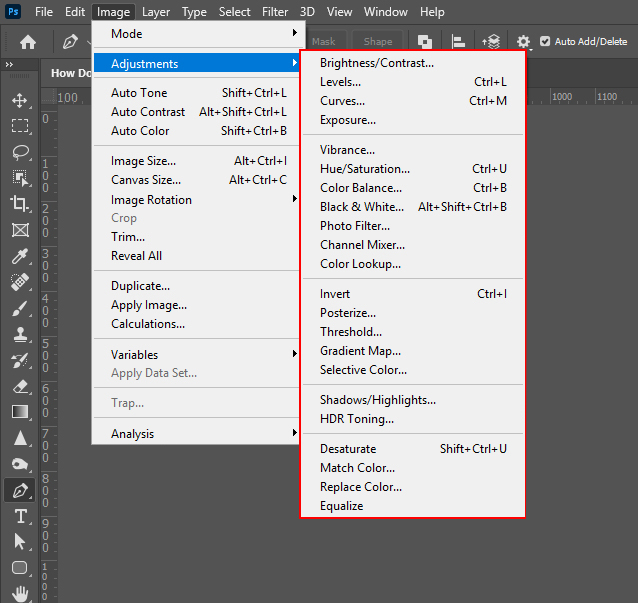Screen dimensions: 638x603
Task: Click the Home icon in options bar
Action: click(28, 42)
